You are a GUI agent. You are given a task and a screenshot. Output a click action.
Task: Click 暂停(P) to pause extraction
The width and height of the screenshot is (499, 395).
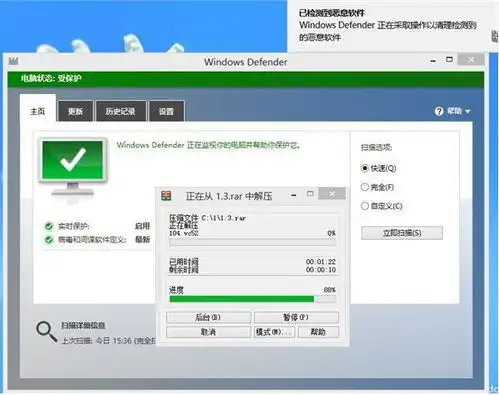pyautogui.click(x=296, y=317)
